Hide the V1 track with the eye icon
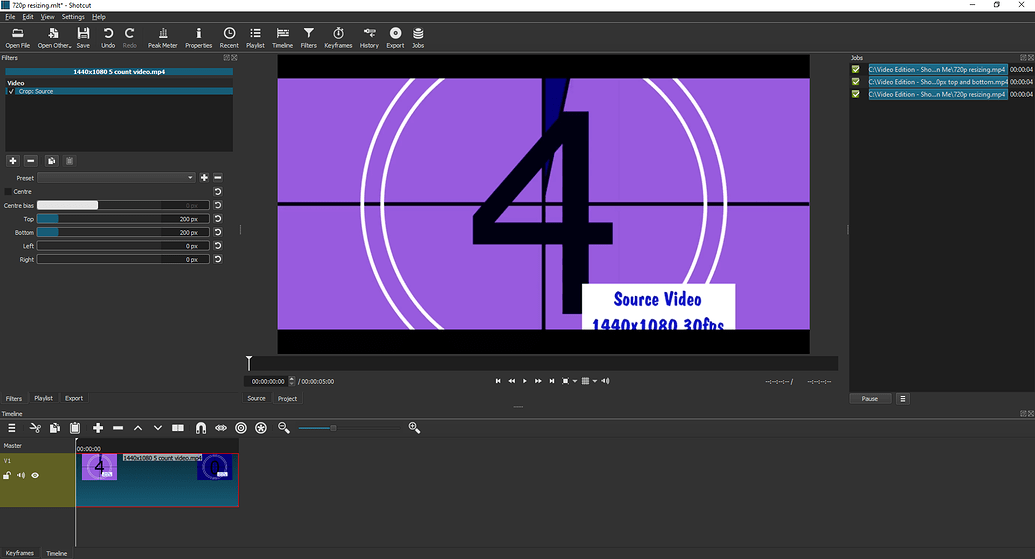Screen dimensions: 1035x559 point(35,475)
